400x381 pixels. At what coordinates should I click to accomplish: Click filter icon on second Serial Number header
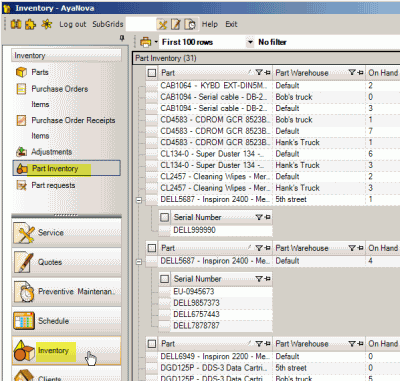point(259,279)
